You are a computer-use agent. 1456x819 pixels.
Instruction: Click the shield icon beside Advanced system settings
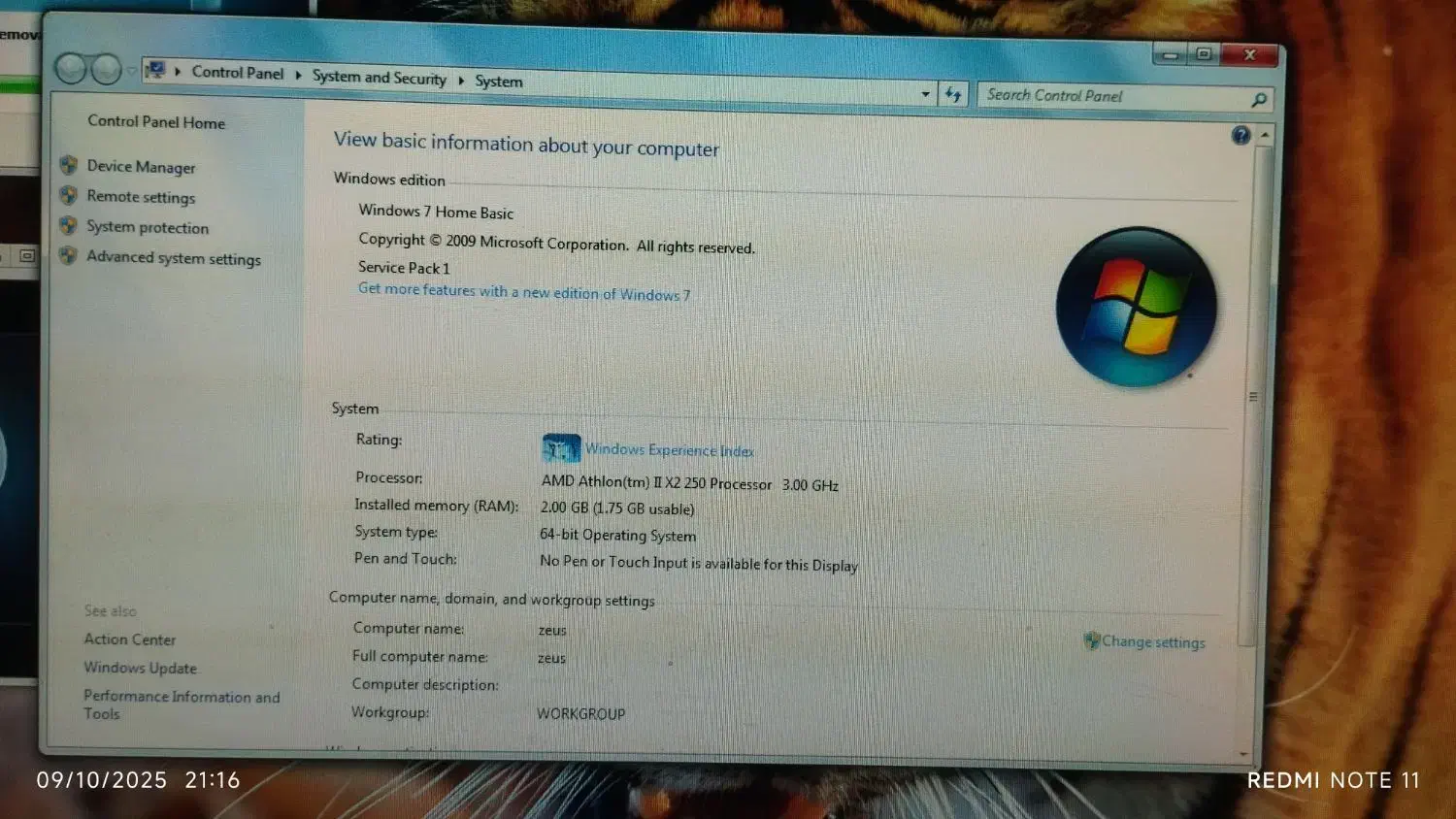tap(68, 255)
